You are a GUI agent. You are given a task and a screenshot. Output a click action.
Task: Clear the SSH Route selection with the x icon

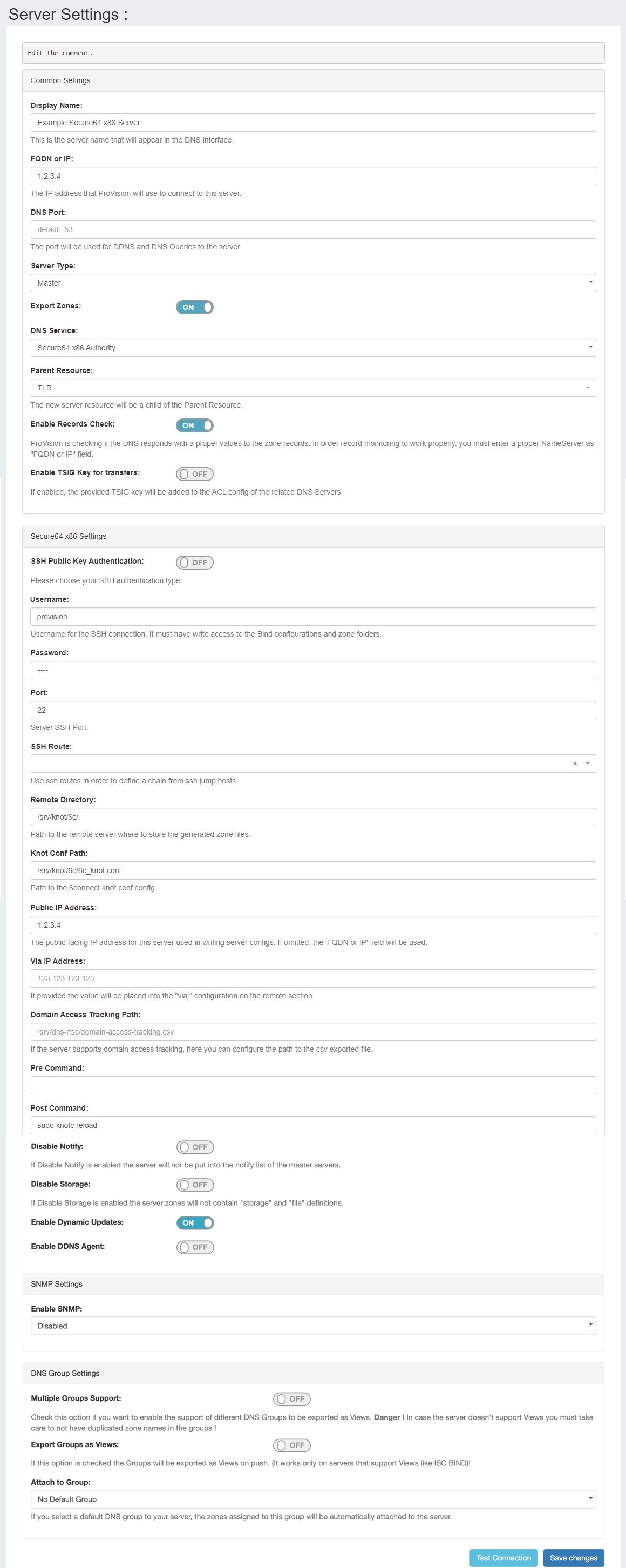[x=574, y=763]
